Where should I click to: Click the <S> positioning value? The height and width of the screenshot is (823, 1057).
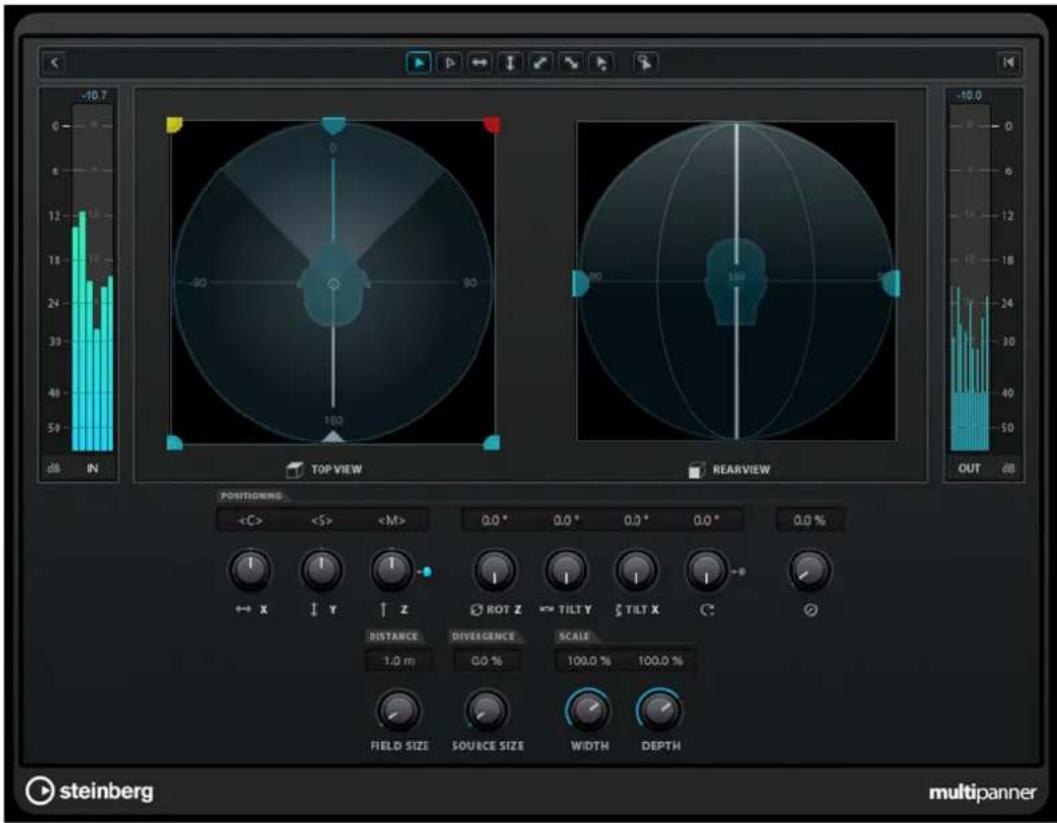[x=322, y=520]
